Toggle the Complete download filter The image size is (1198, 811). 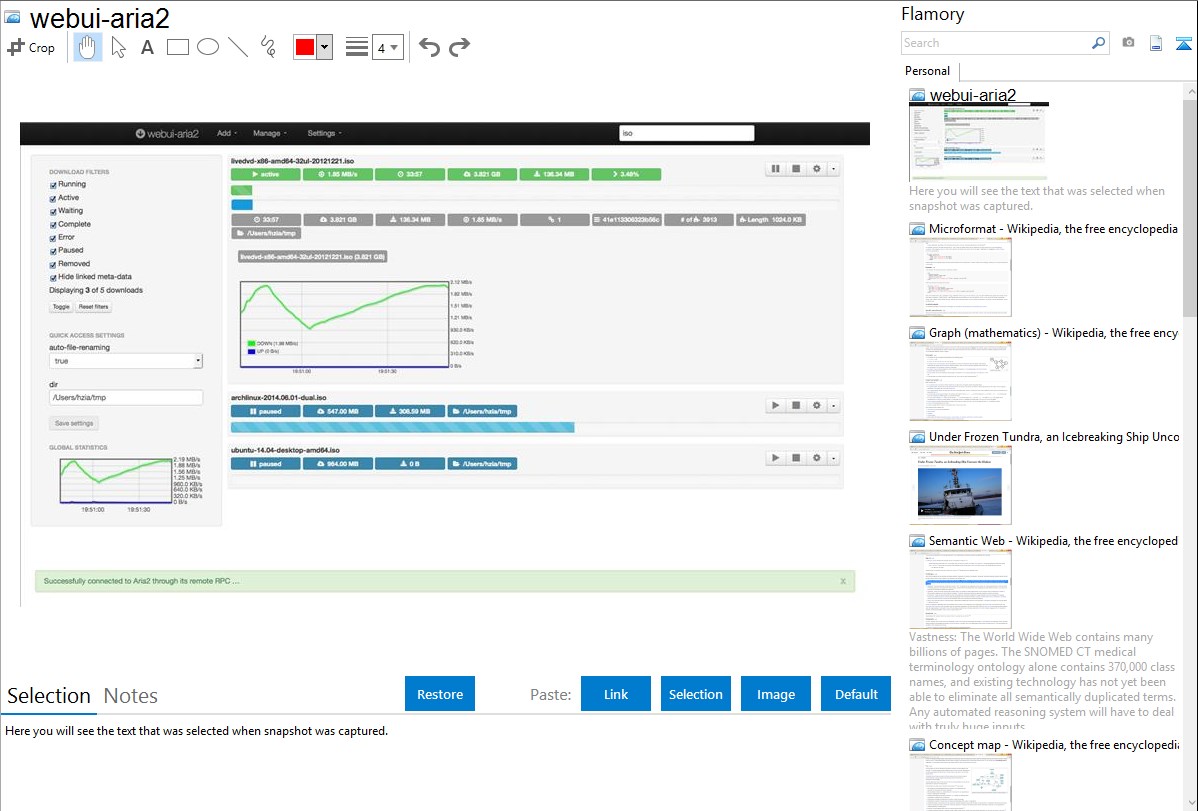tap(53, 225)
